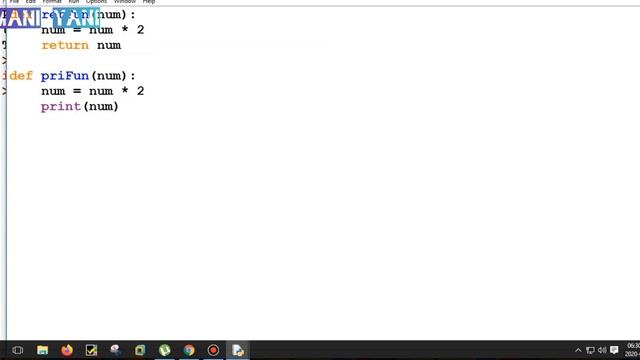Click the 'print(num)' line
Viewport: 640px width, 360px height.
pos(80,107)
